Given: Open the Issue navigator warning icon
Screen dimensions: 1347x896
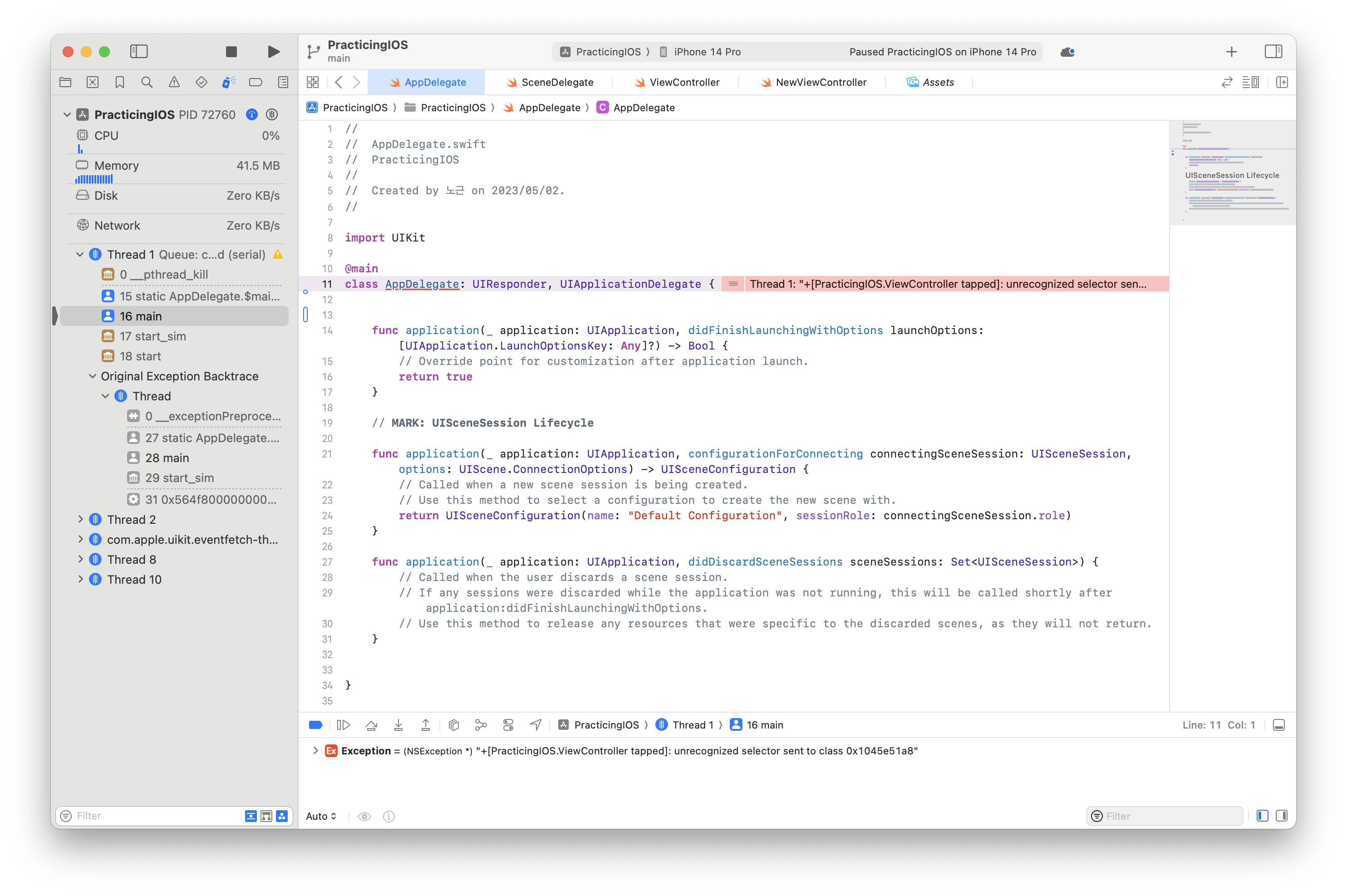Looking at the screenshot, I should tap(174, 82).
